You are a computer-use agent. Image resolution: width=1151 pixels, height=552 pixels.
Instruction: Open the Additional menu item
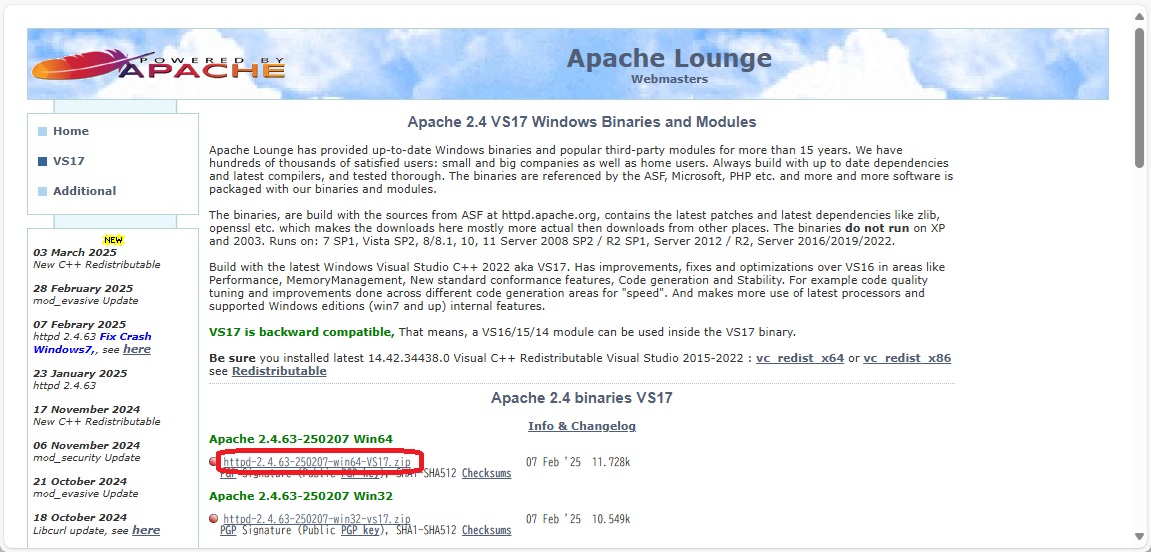coord(84,191)
